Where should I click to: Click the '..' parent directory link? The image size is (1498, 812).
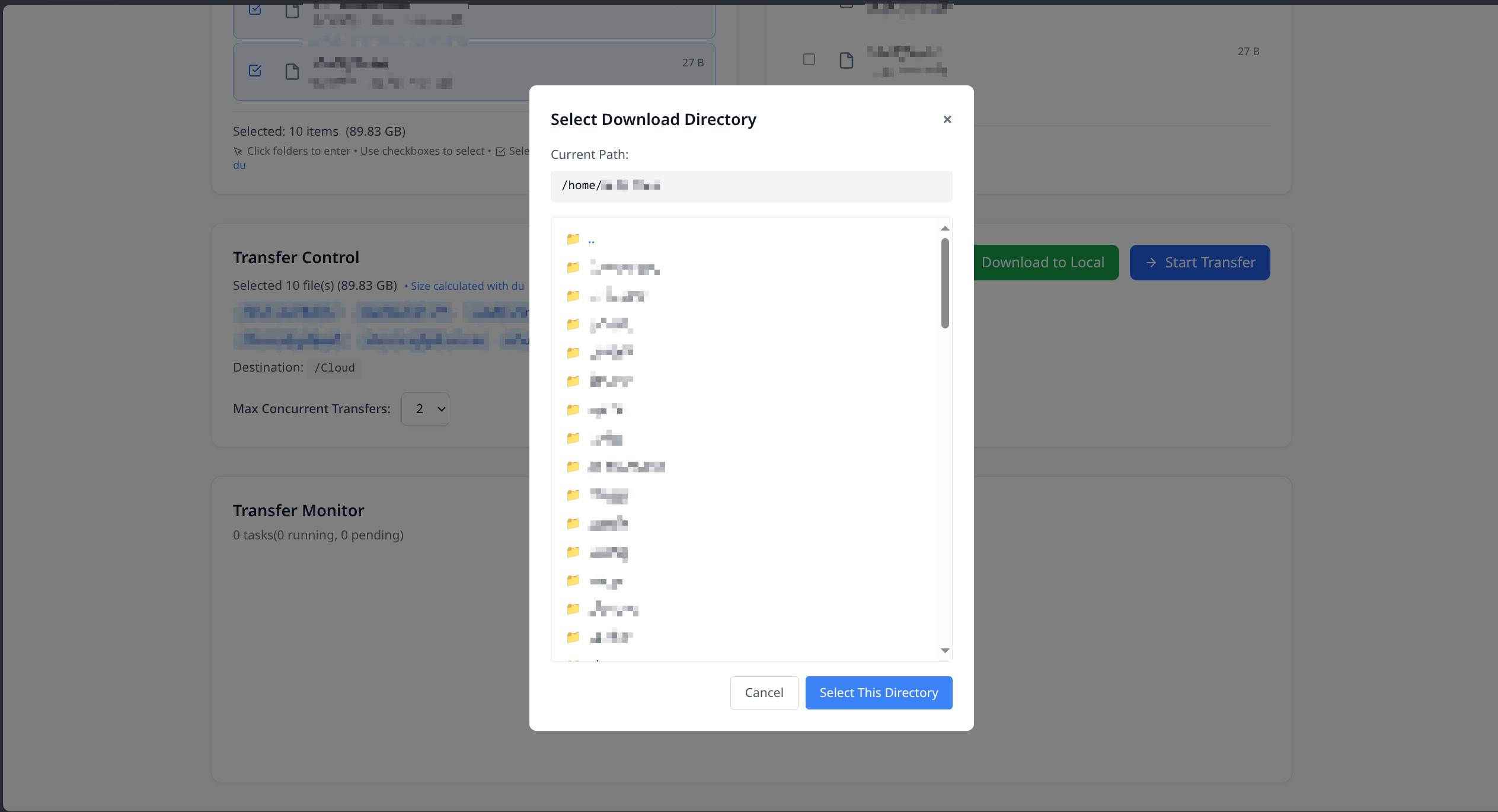(591, 240)
